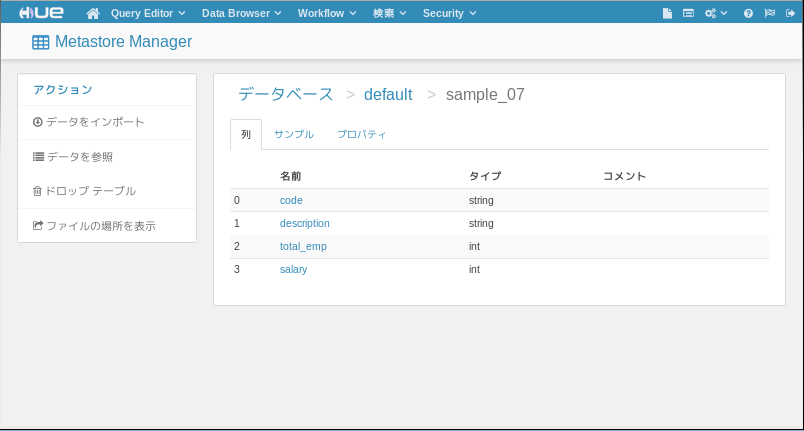Image resolution: width=804 pixels, height=431 pixels.
Task: Click the コメント column header
Action: click(x=625, y=176)
